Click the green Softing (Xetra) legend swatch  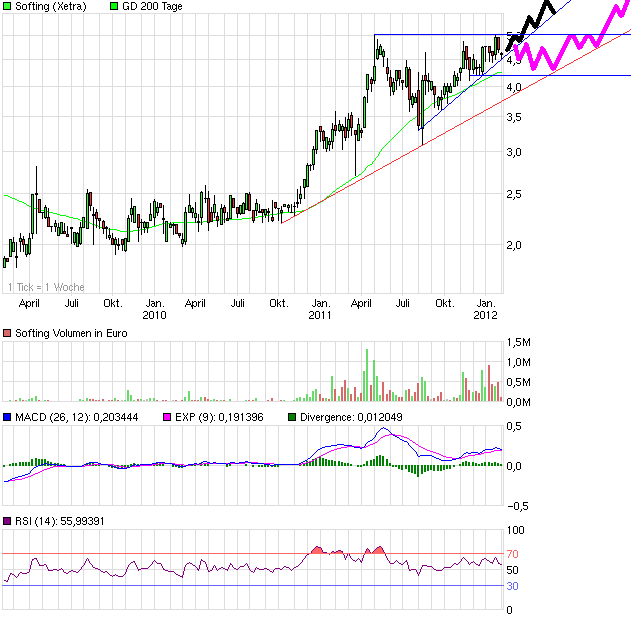click(x=7, y=6)
